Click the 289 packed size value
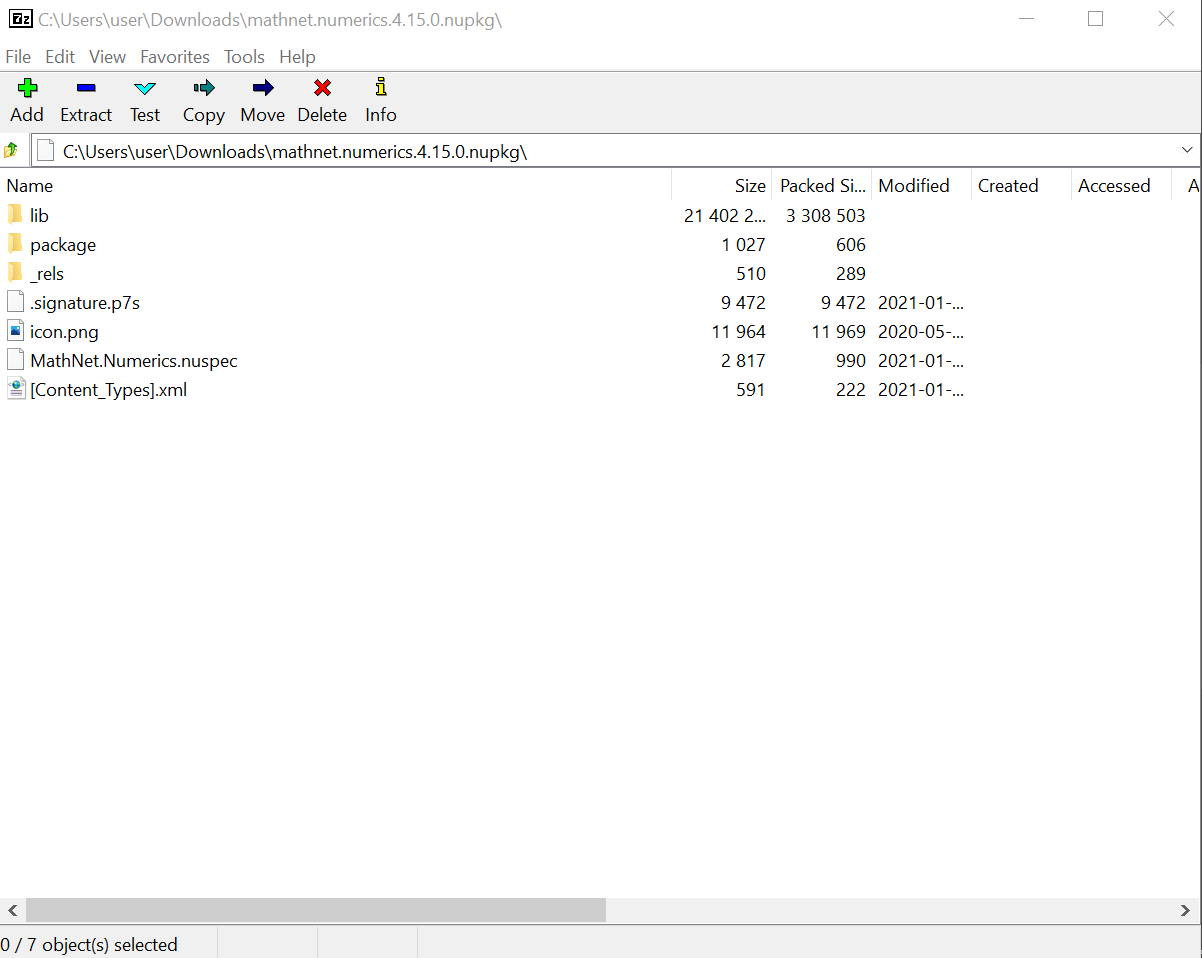Screen dimensions: 1202x958 851,274
